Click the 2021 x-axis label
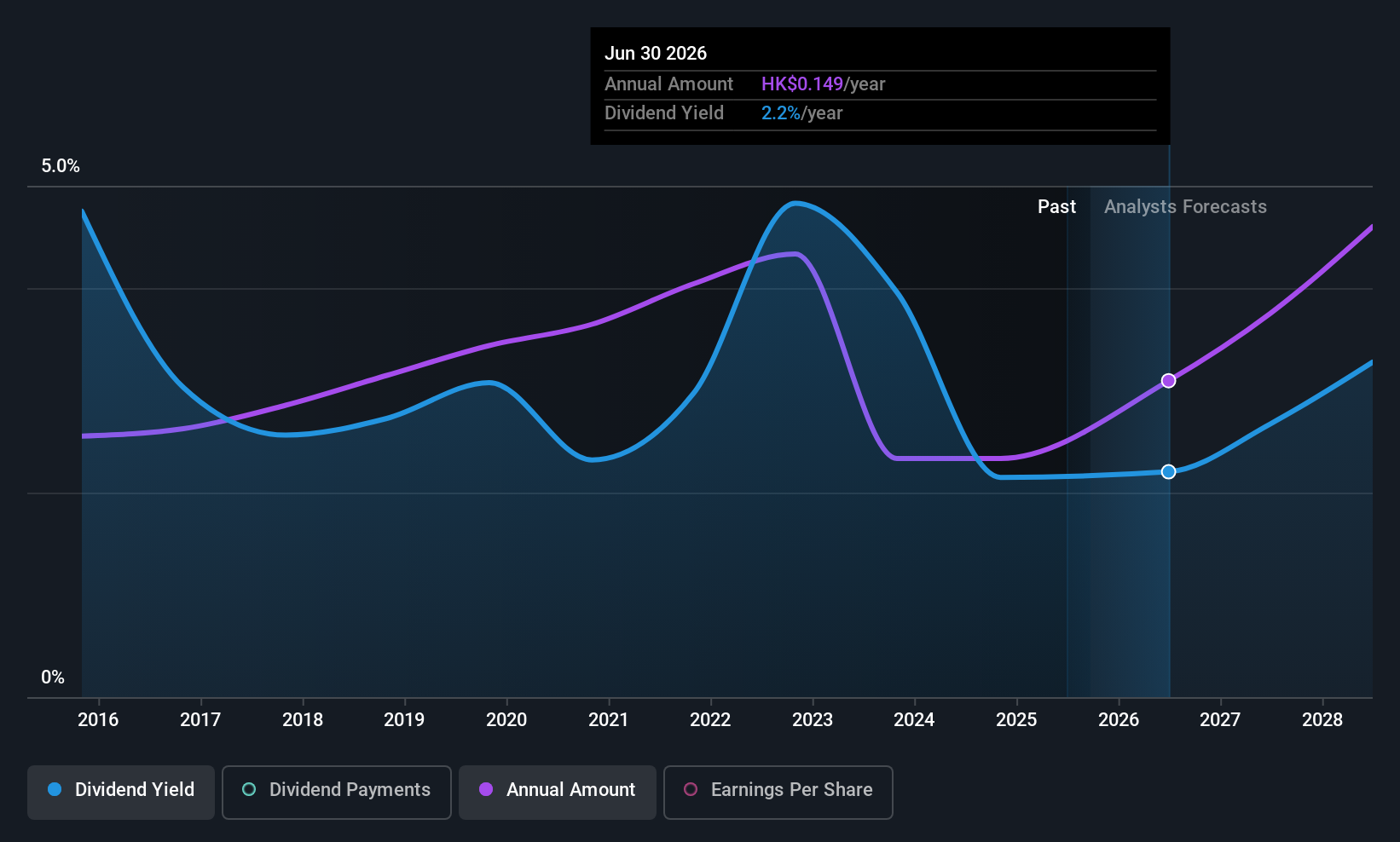 click(609, 720)
